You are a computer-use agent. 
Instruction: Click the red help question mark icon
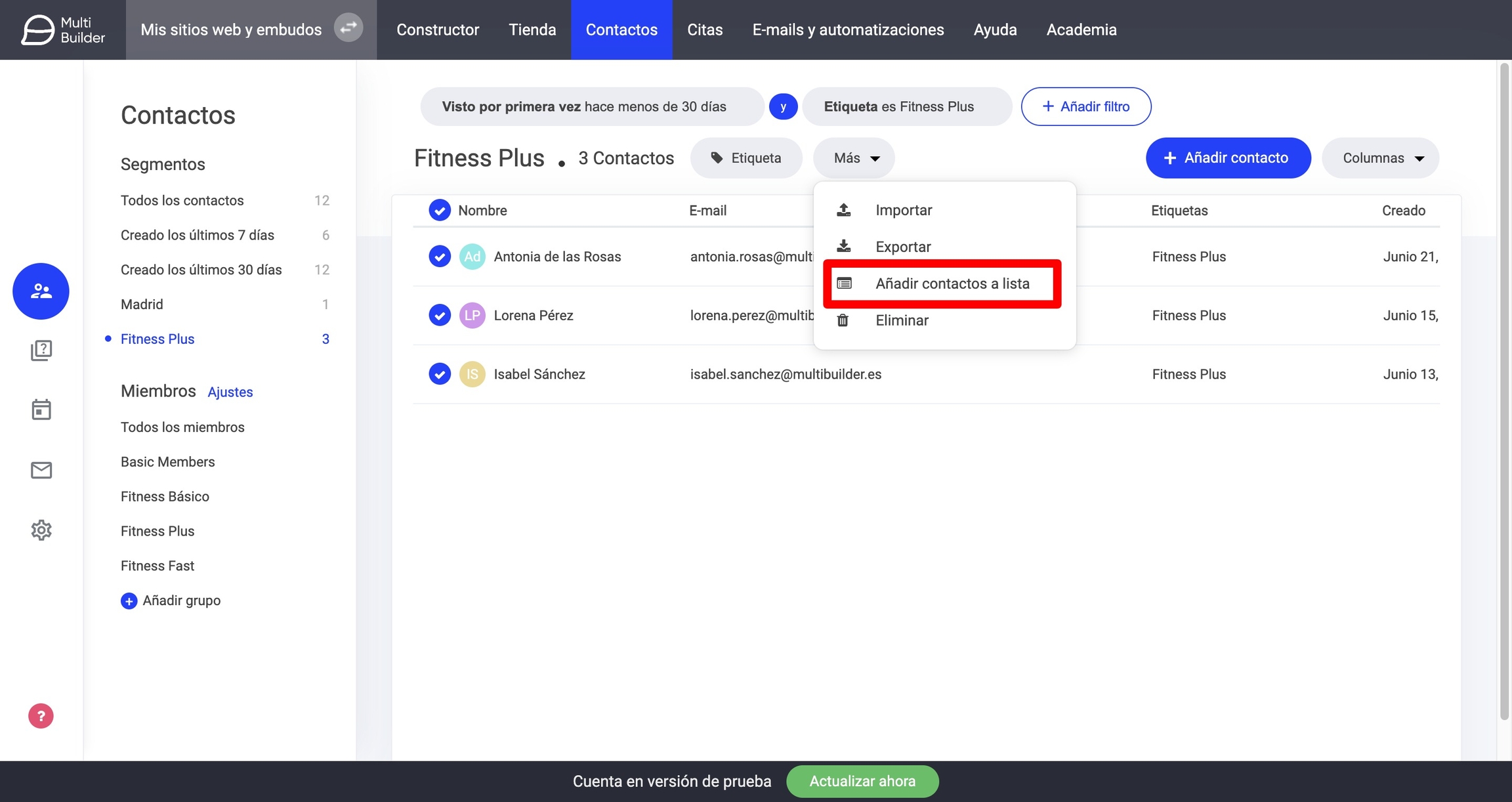click(x=41, y=716)
